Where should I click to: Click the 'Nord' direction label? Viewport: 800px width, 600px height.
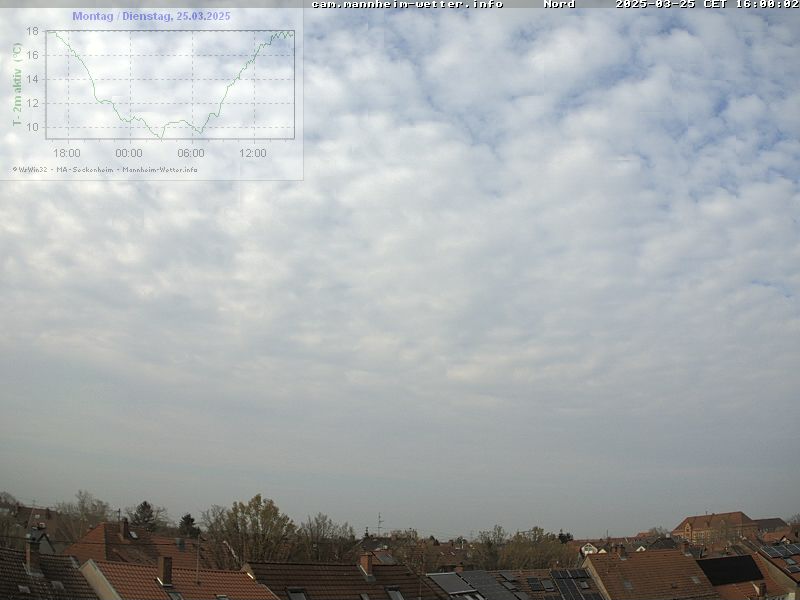[559, 4]
